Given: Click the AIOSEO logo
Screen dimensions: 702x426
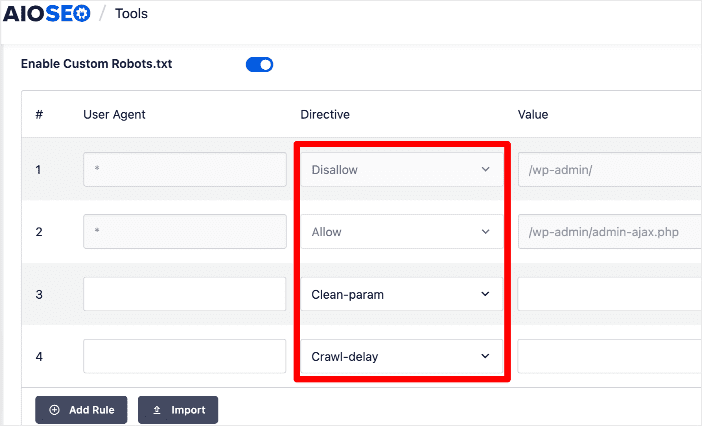Looking at the screenshot, I should (x=47, y=13).
